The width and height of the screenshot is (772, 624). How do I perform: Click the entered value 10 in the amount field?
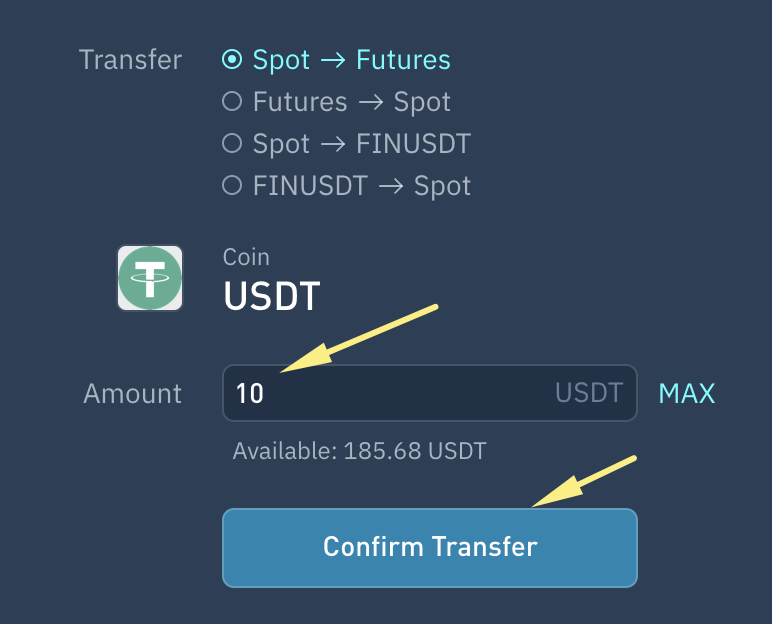click(x=250, y=394)
